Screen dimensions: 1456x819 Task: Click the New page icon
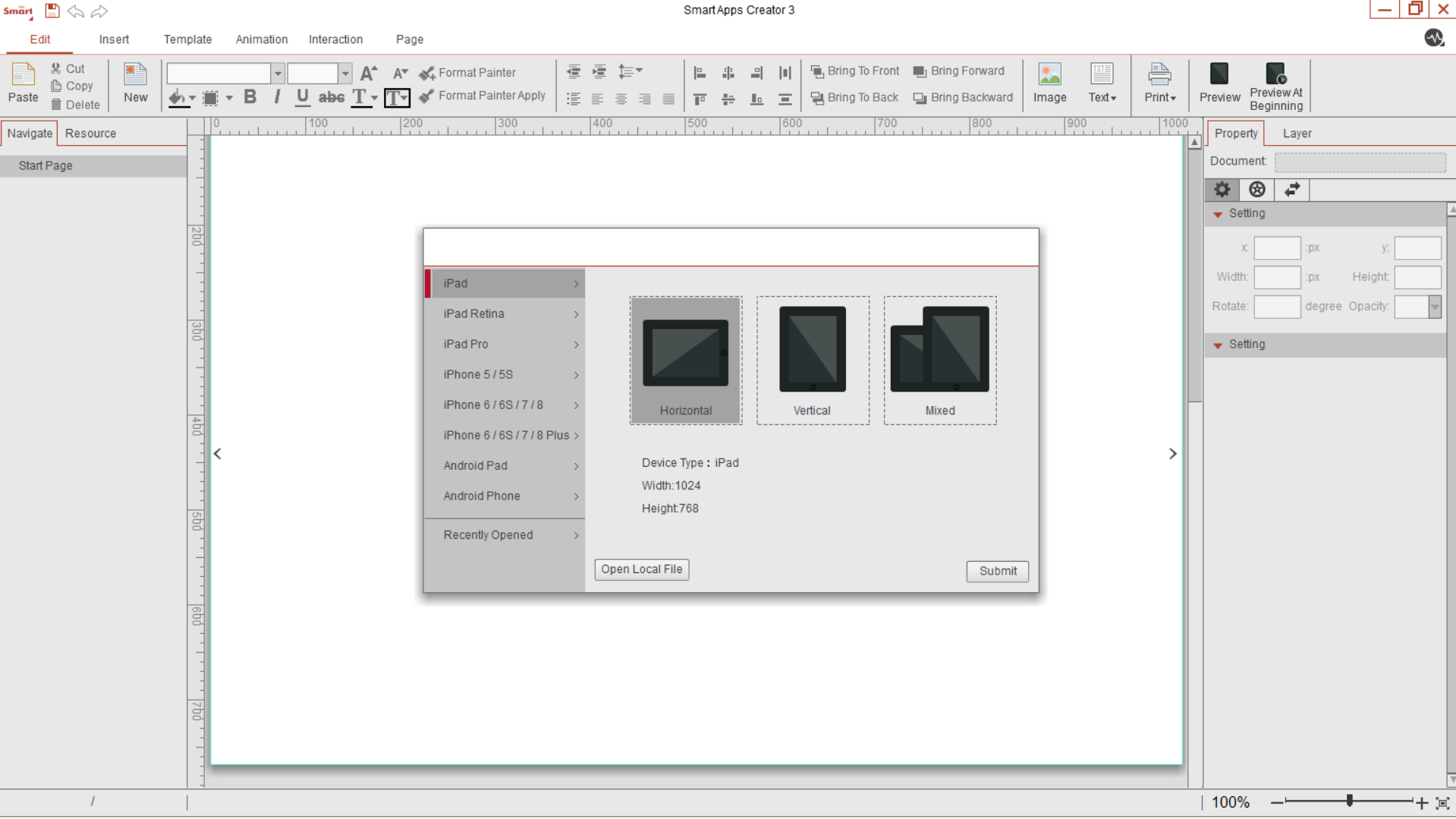click(x=135, y=83)
